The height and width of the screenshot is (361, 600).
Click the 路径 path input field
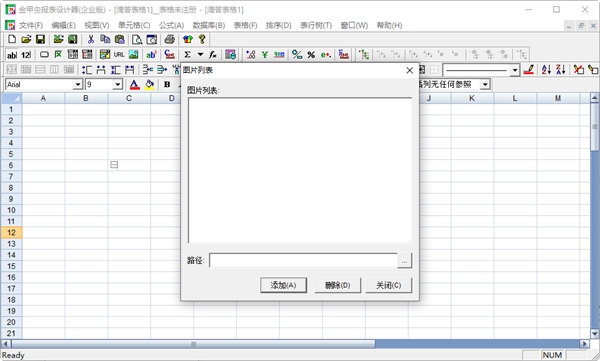click(x=303, y=260)
